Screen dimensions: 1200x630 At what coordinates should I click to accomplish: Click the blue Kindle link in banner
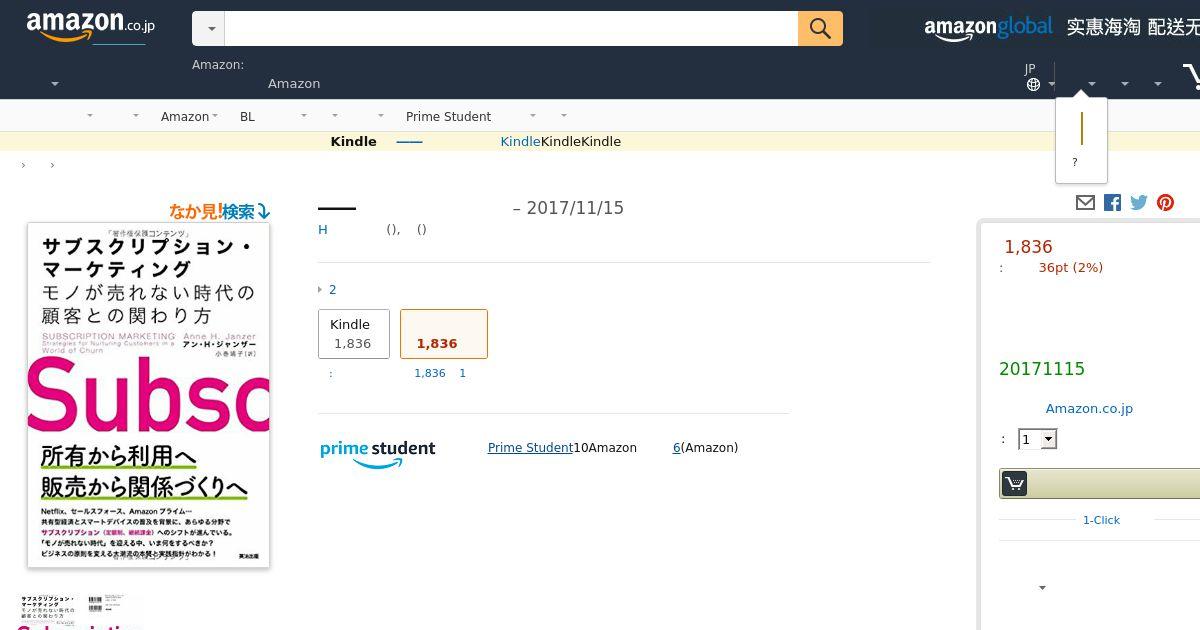pos(520,142)
